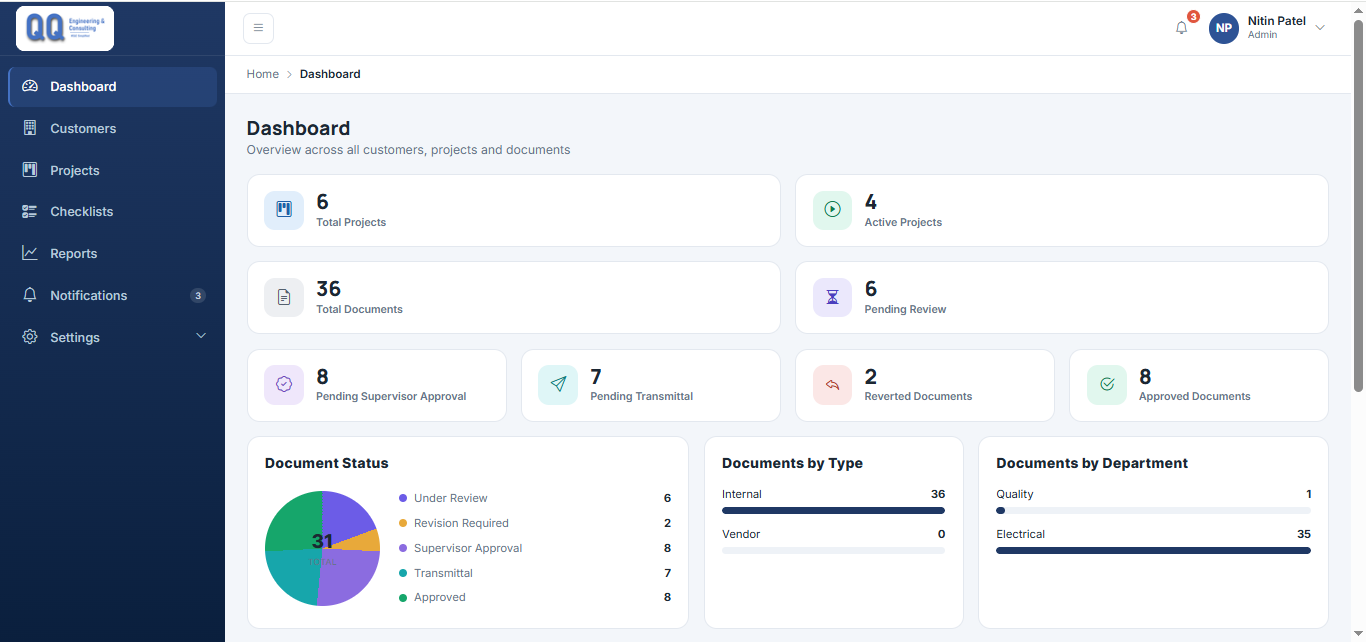This screenshot has height=642, width=1366.
Task: Open the Checklists menu item
Action: pos(112,212)
